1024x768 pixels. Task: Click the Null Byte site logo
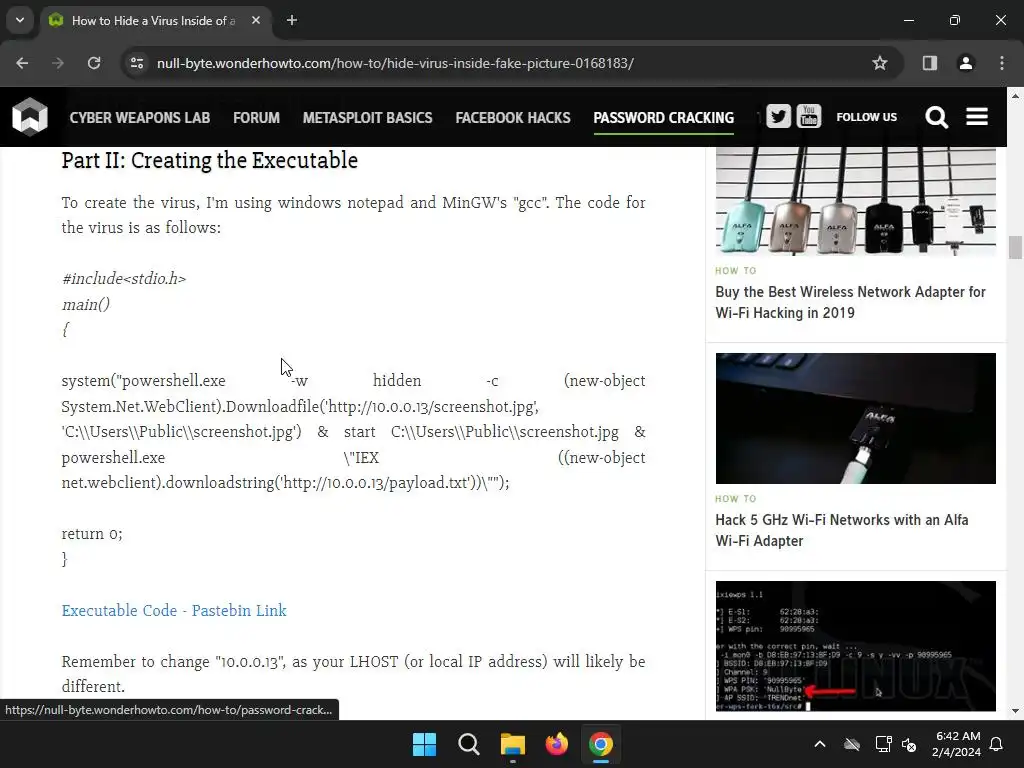[30, 117]
